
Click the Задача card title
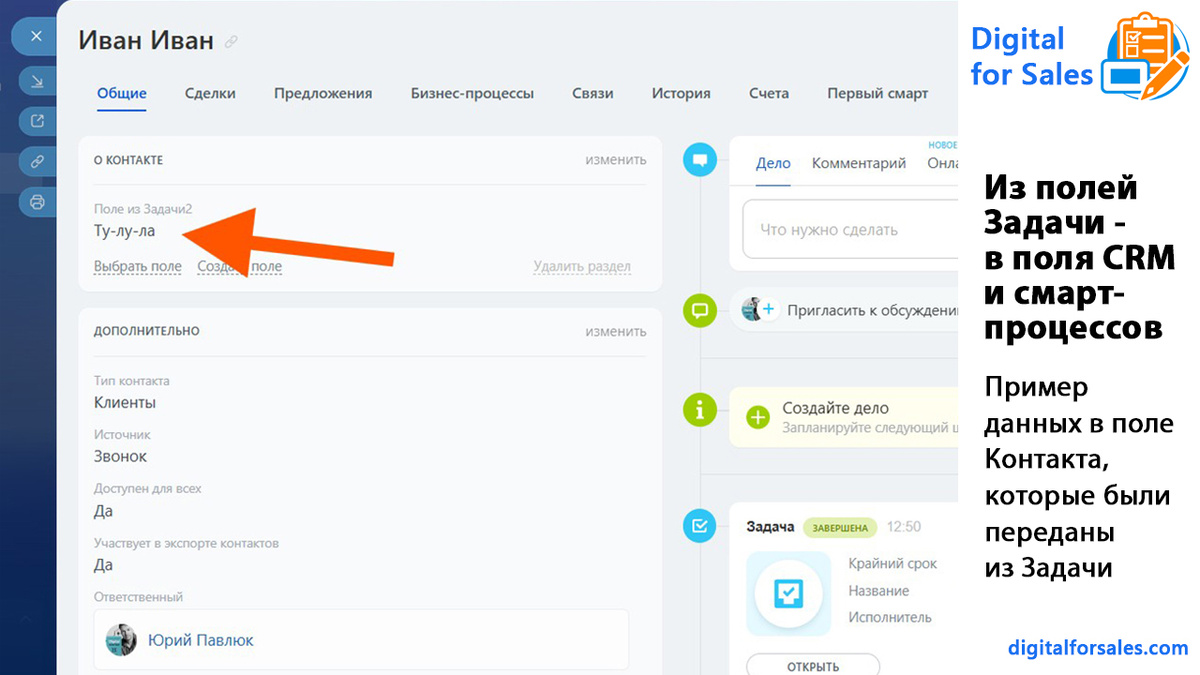click(x=770, y=527)
